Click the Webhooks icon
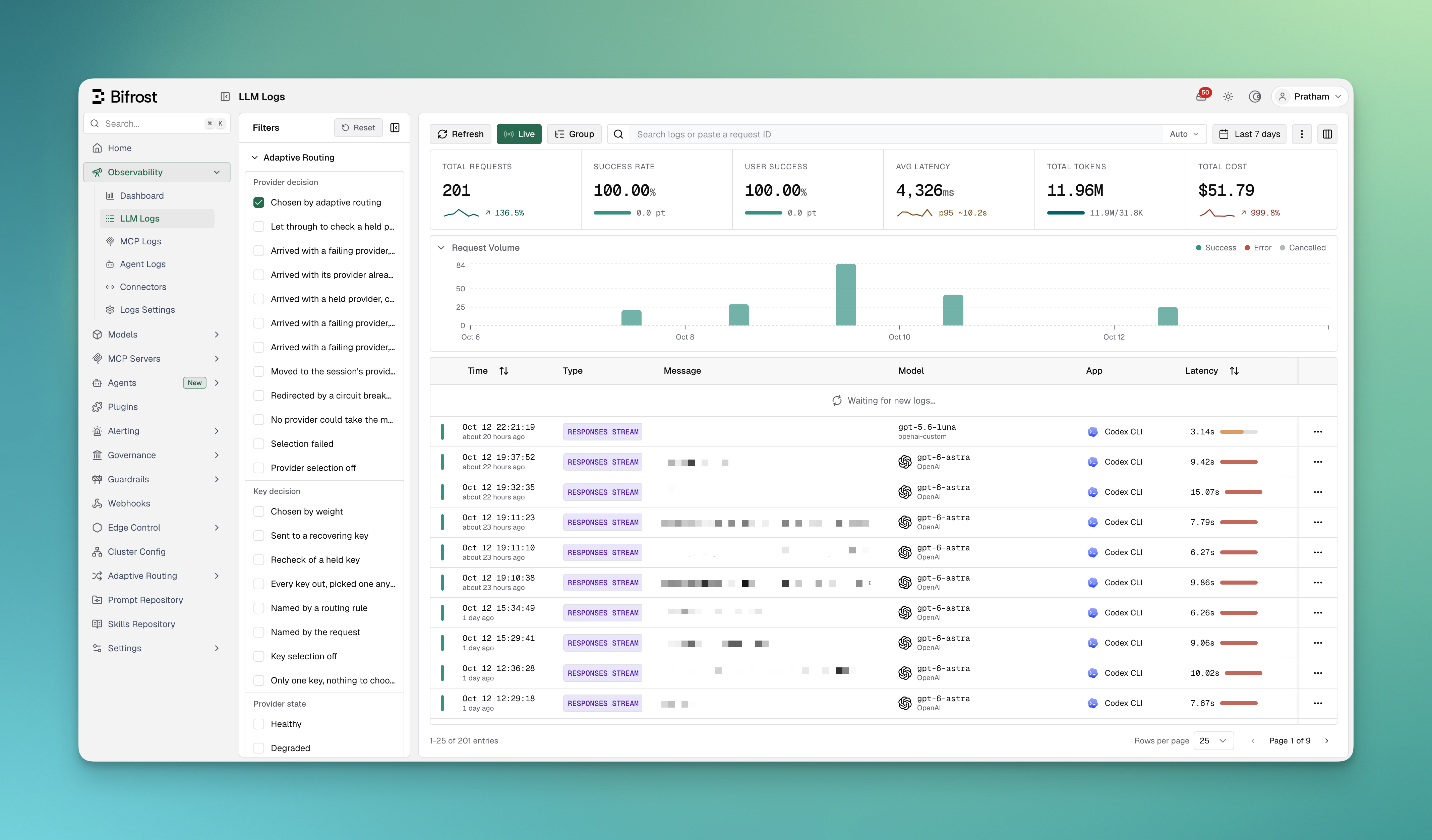This screenshot has height=840, width=1432. point(97,503)
